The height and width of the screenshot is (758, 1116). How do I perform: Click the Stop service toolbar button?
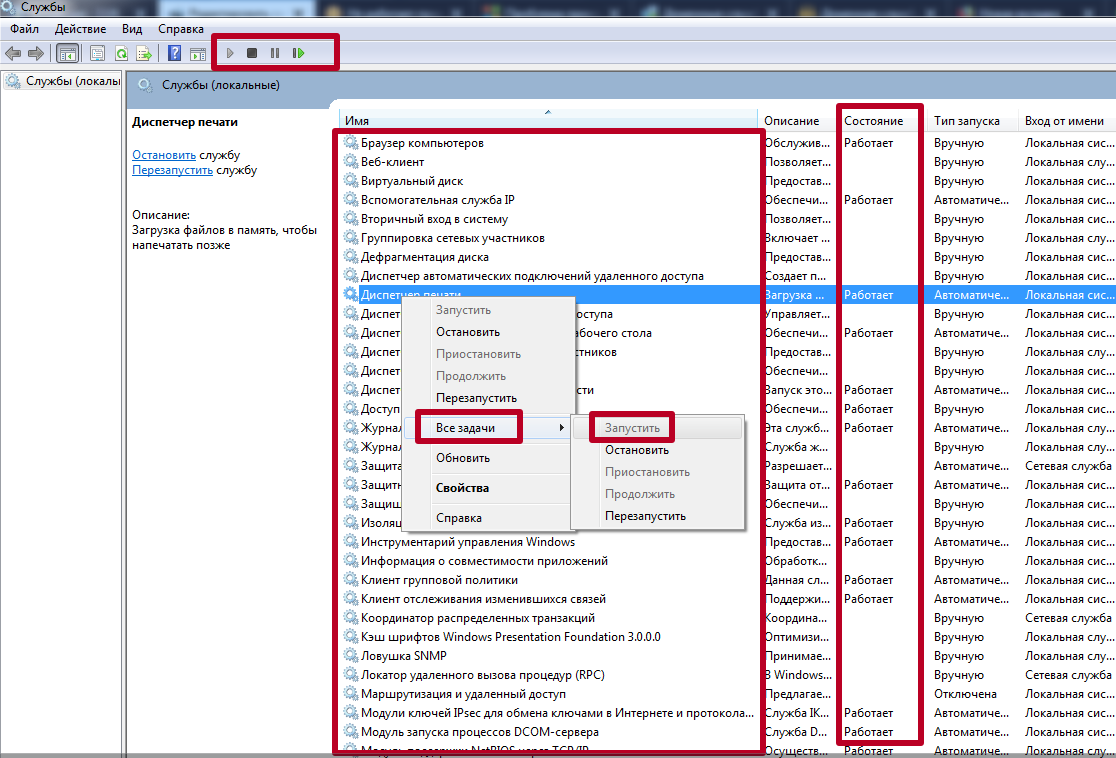click(x=252, y=53)
